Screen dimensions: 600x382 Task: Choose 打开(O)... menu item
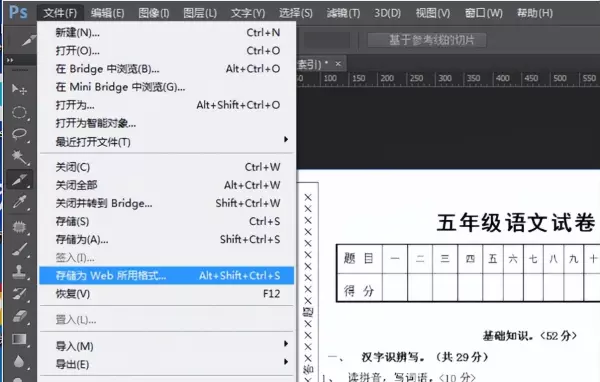(x=167, y=51)
